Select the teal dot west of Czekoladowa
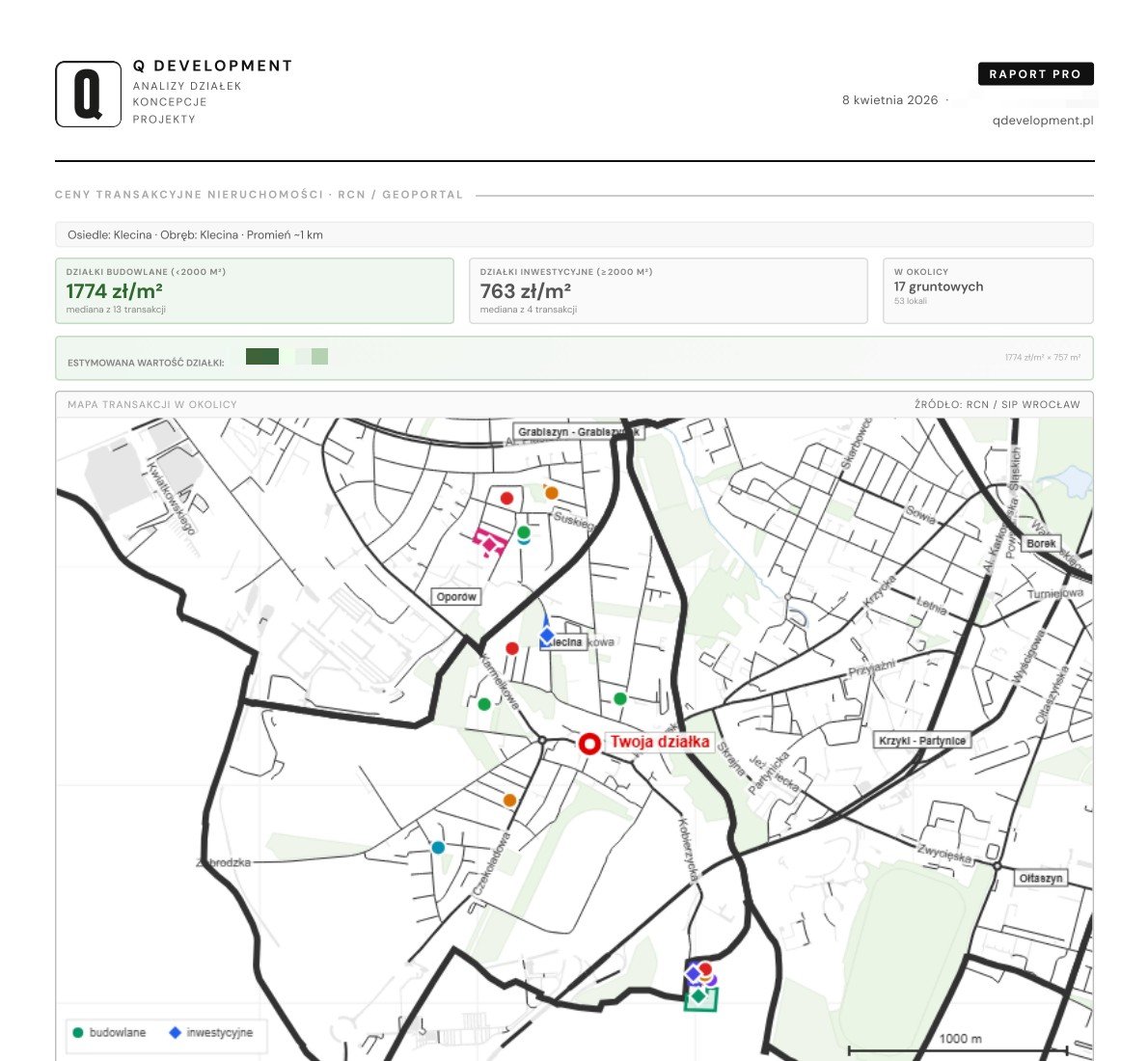 coord(438,847)
